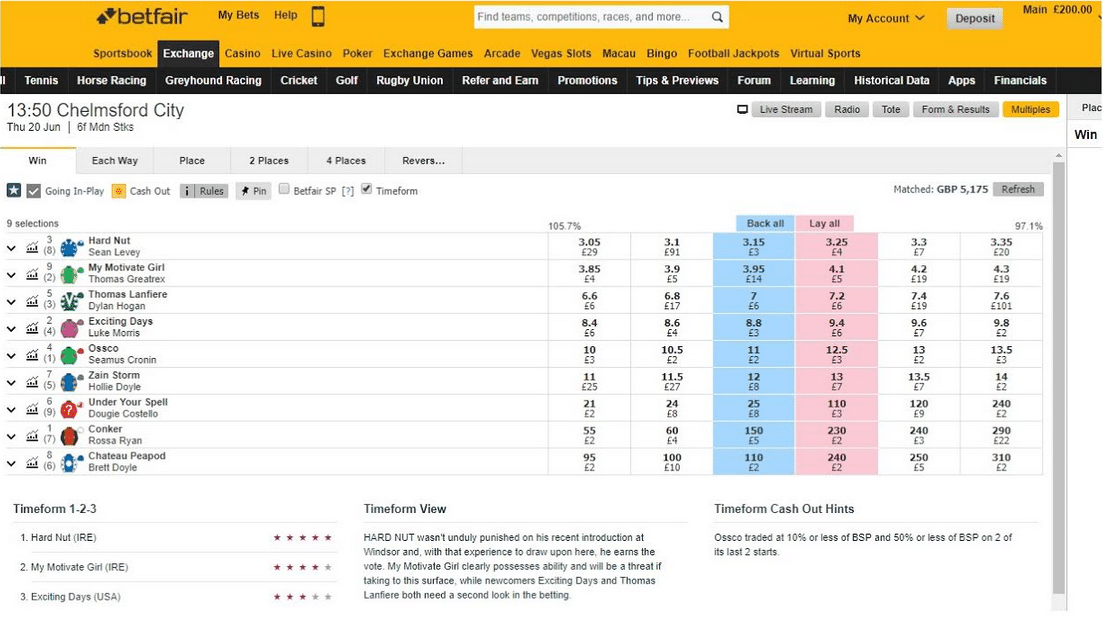Screen dimensions: 1103x620
Task: Click Lay all header
Action: tap(824, 223)
